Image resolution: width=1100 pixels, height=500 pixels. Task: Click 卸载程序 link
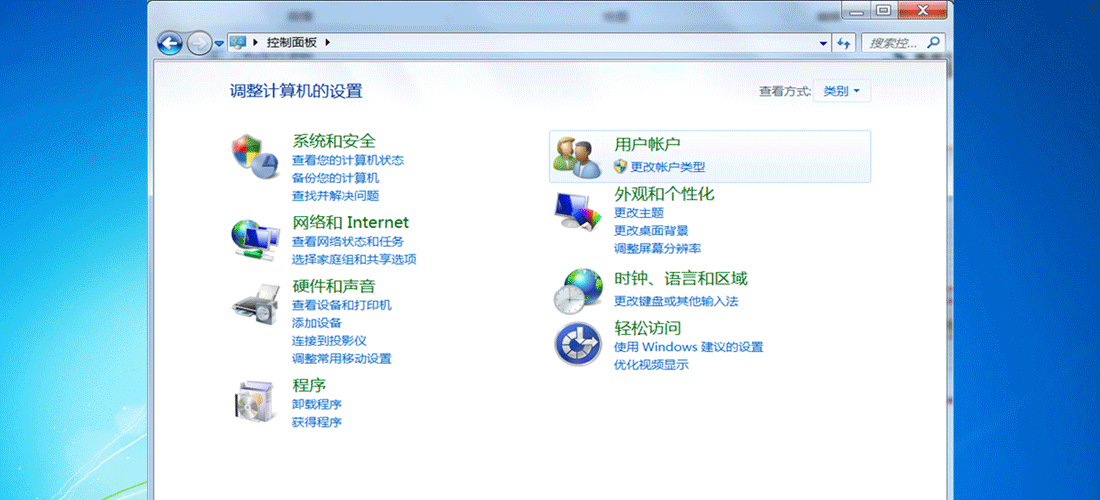pos(316,405)
